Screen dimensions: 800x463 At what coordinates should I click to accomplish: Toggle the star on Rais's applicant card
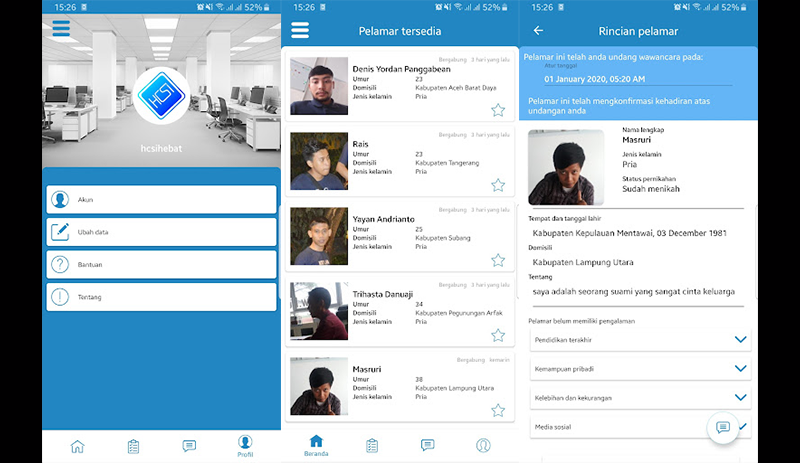point(498,185)
